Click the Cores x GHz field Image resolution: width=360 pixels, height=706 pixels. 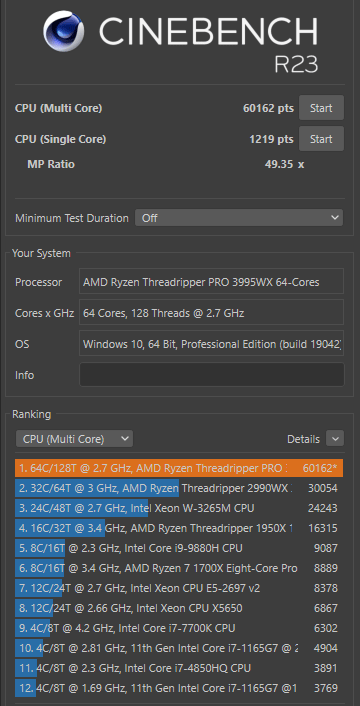coord(212,312)
